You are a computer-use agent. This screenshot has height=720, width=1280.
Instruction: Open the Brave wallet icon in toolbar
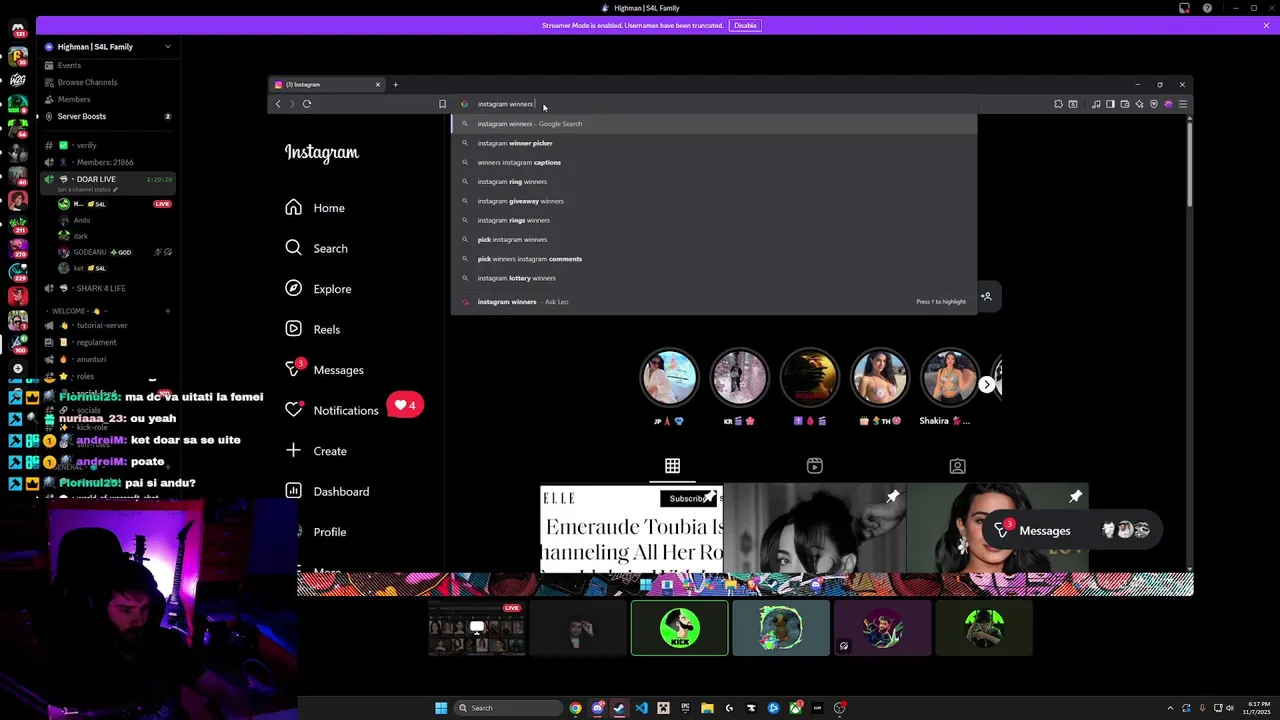click(x=1125, y=104)
